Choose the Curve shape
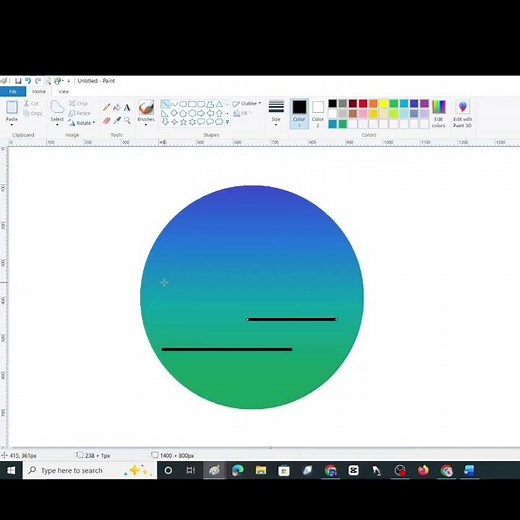 click(174, 104)
